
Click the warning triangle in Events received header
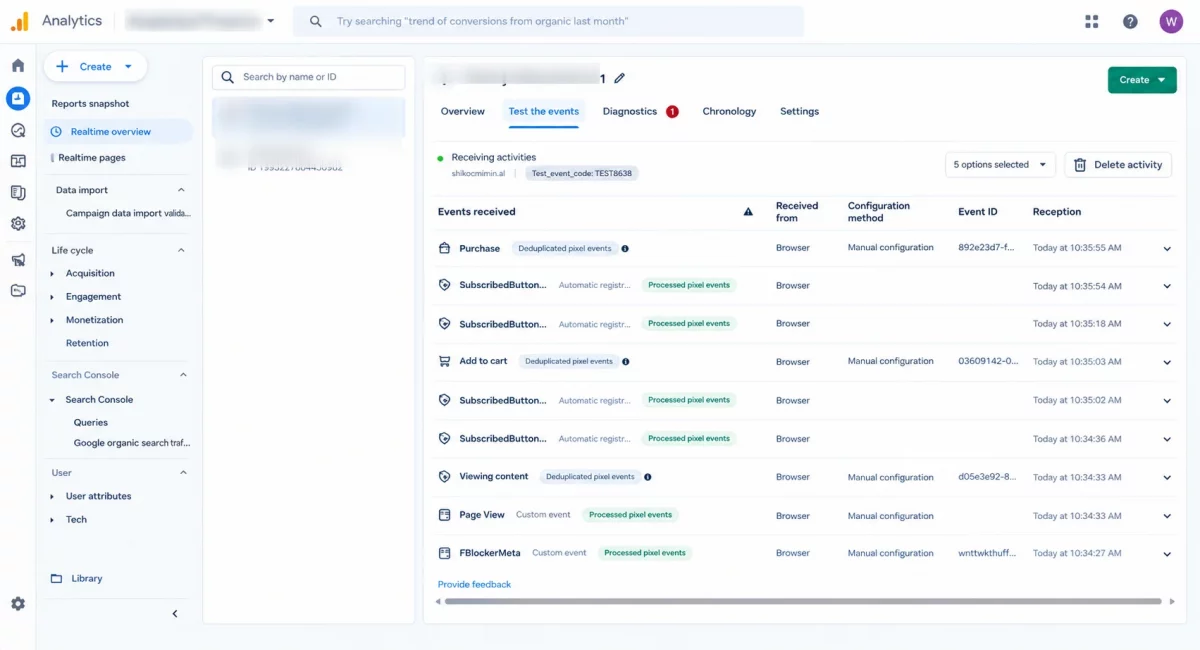pos(748,212)
